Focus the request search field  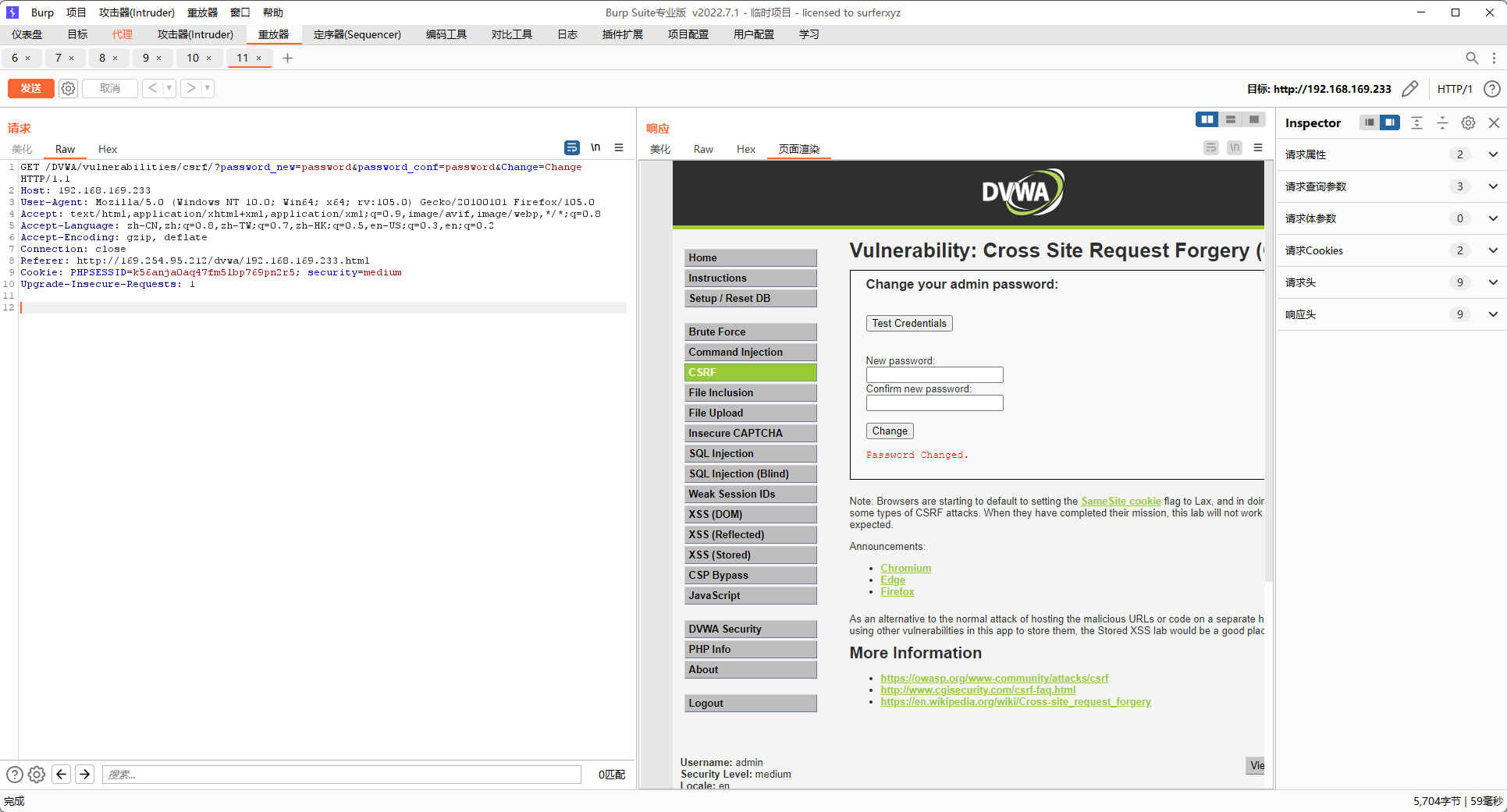342,775
